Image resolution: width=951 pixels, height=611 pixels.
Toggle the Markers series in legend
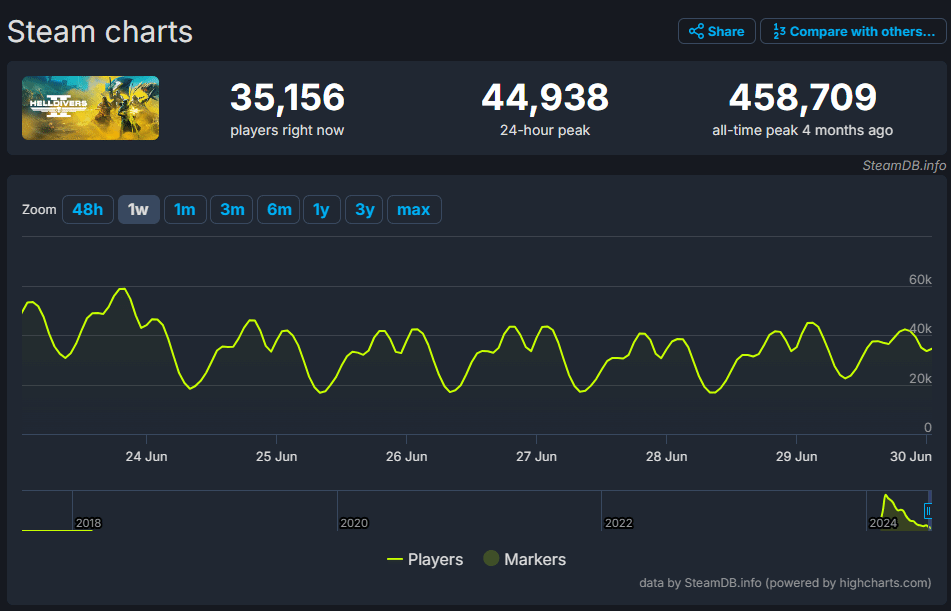(525, 559)
